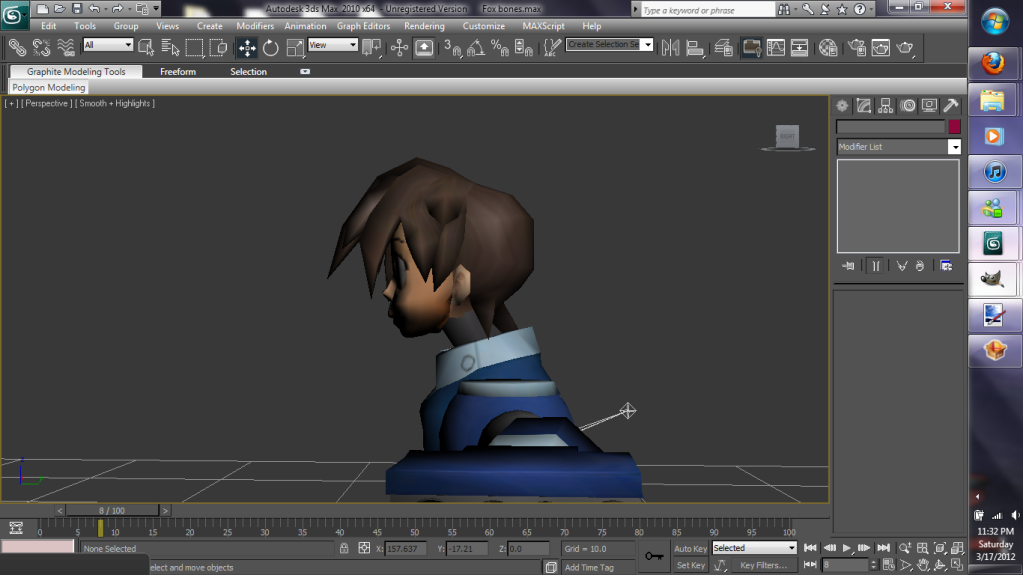The image size is (1023, 575).
Task: Open Schematic View icon
Action: pyautogui.click(x=799, y=48)
